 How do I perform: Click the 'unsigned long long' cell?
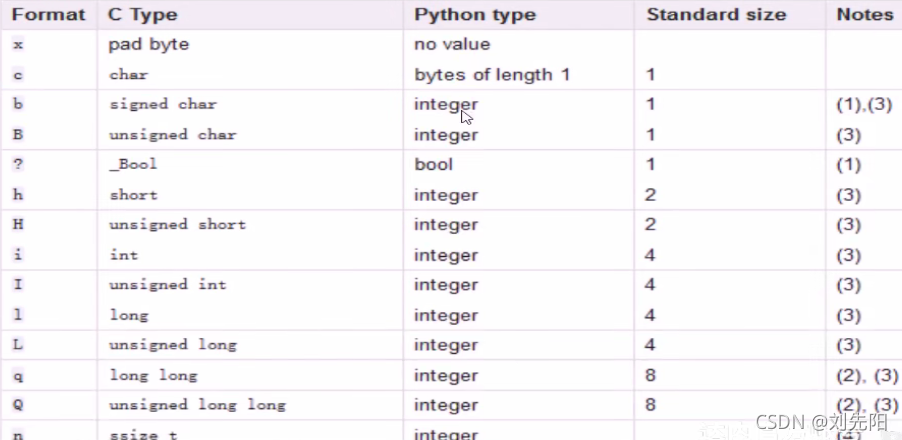tap(197, 404)
